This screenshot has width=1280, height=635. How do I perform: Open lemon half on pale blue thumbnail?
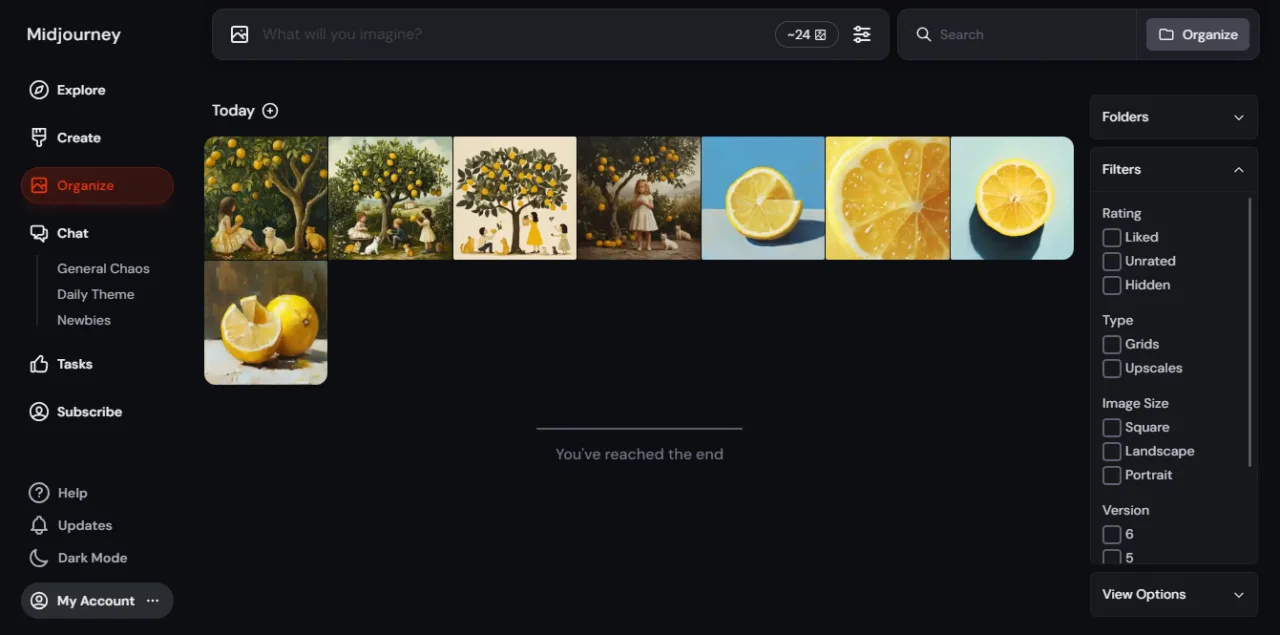pyautogui.click(x=1012, y=198)
